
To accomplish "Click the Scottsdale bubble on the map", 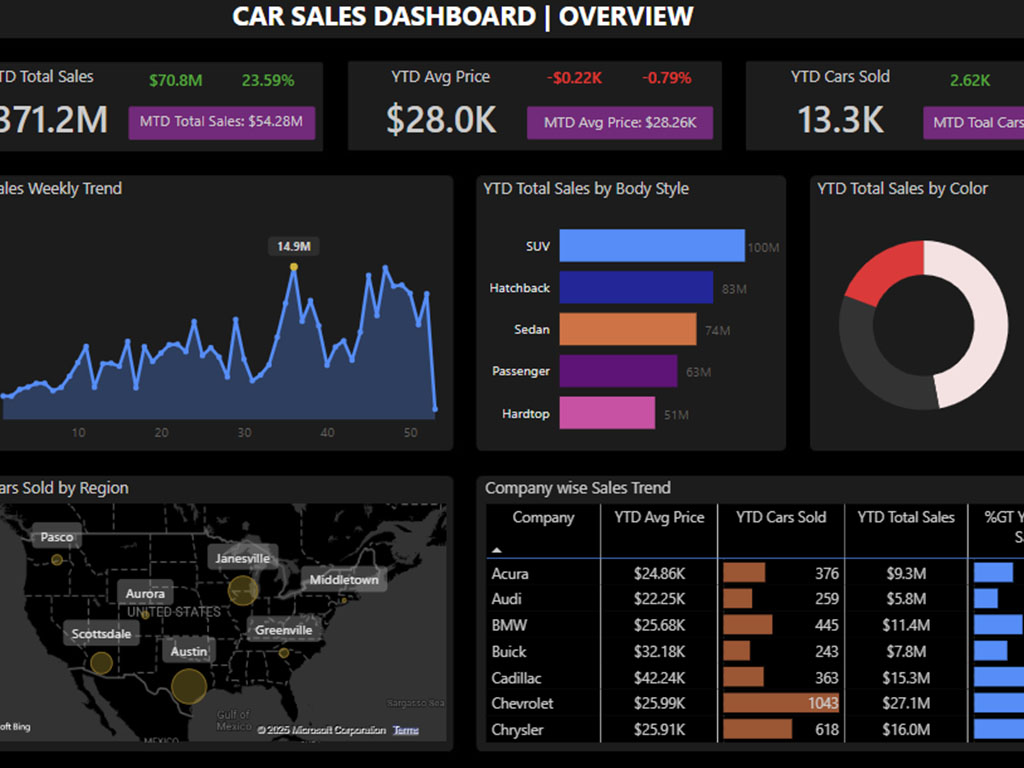I will (101, 663).
